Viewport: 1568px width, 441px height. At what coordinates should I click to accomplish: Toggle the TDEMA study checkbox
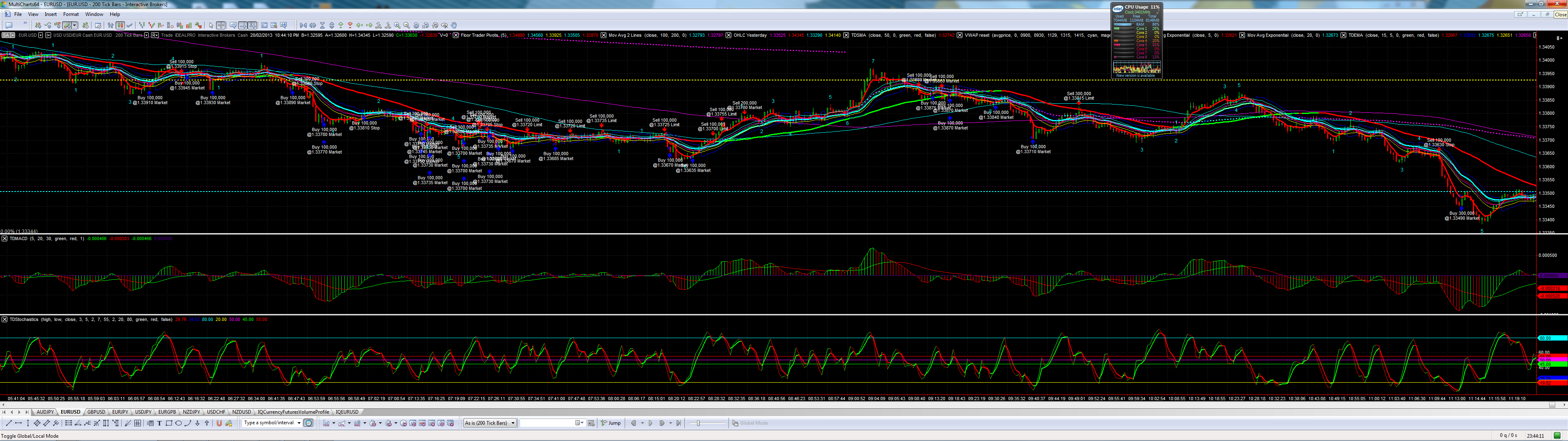point(1343,35)
